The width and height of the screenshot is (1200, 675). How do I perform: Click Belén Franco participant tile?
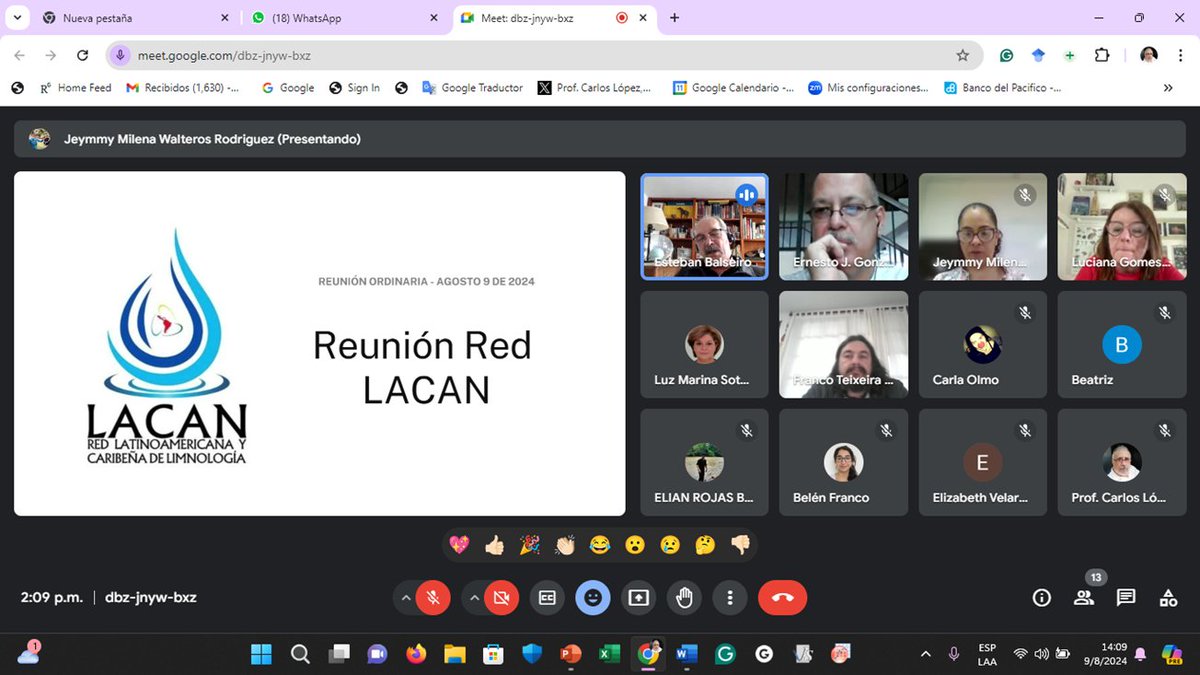click(x=844, y=462)
